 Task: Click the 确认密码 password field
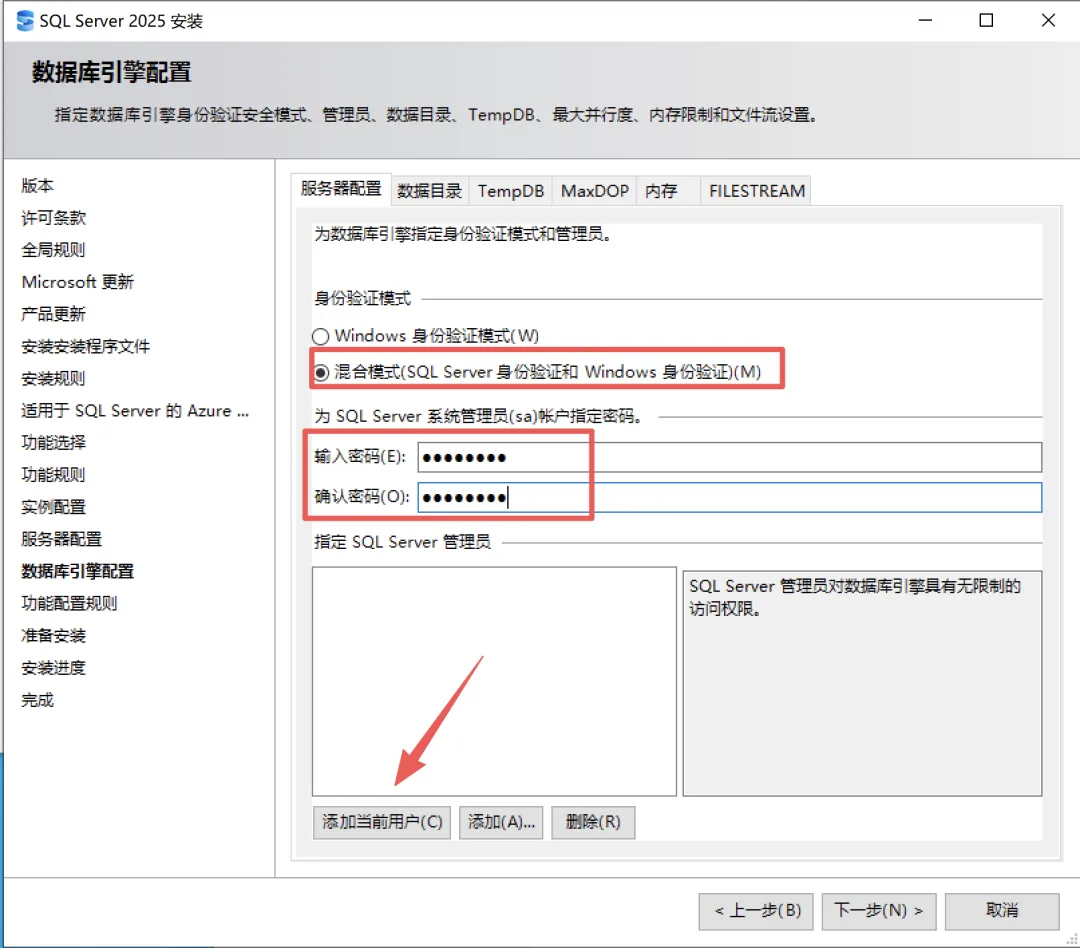pyautogui.click(x=729, y=497)
